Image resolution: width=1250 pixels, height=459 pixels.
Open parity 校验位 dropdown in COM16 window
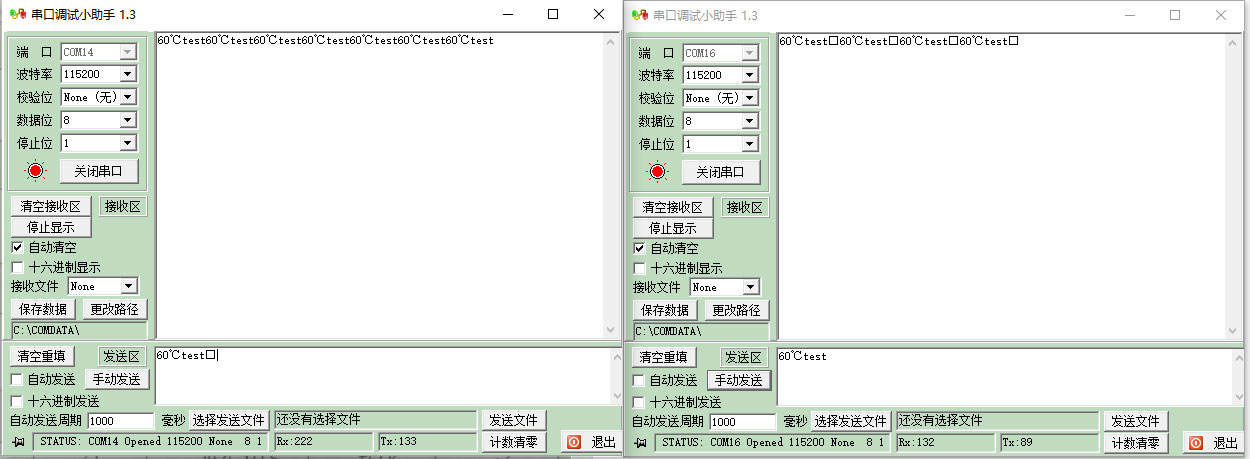pos(749,98)
